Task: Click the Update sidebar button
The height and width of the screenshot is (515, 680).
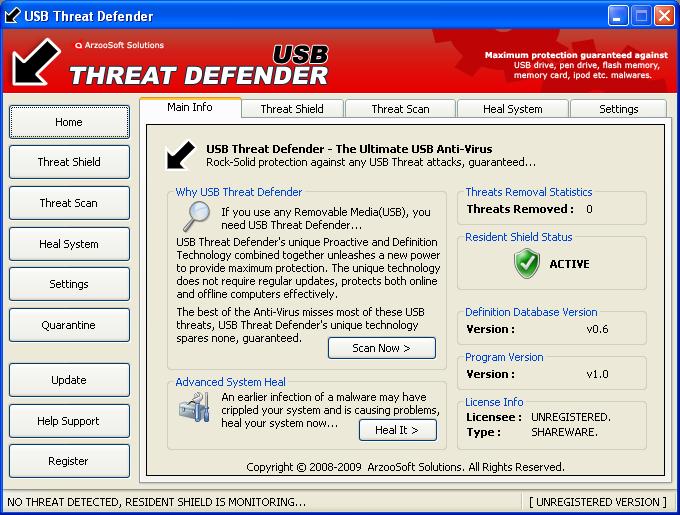Action: (69, 380)
